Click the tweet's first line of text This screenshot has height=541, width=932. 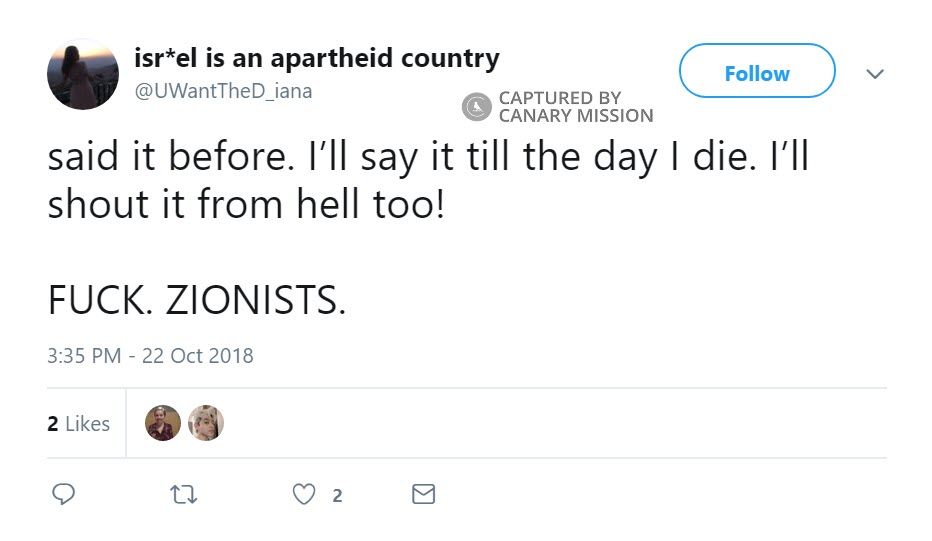(x=427, y=160)
